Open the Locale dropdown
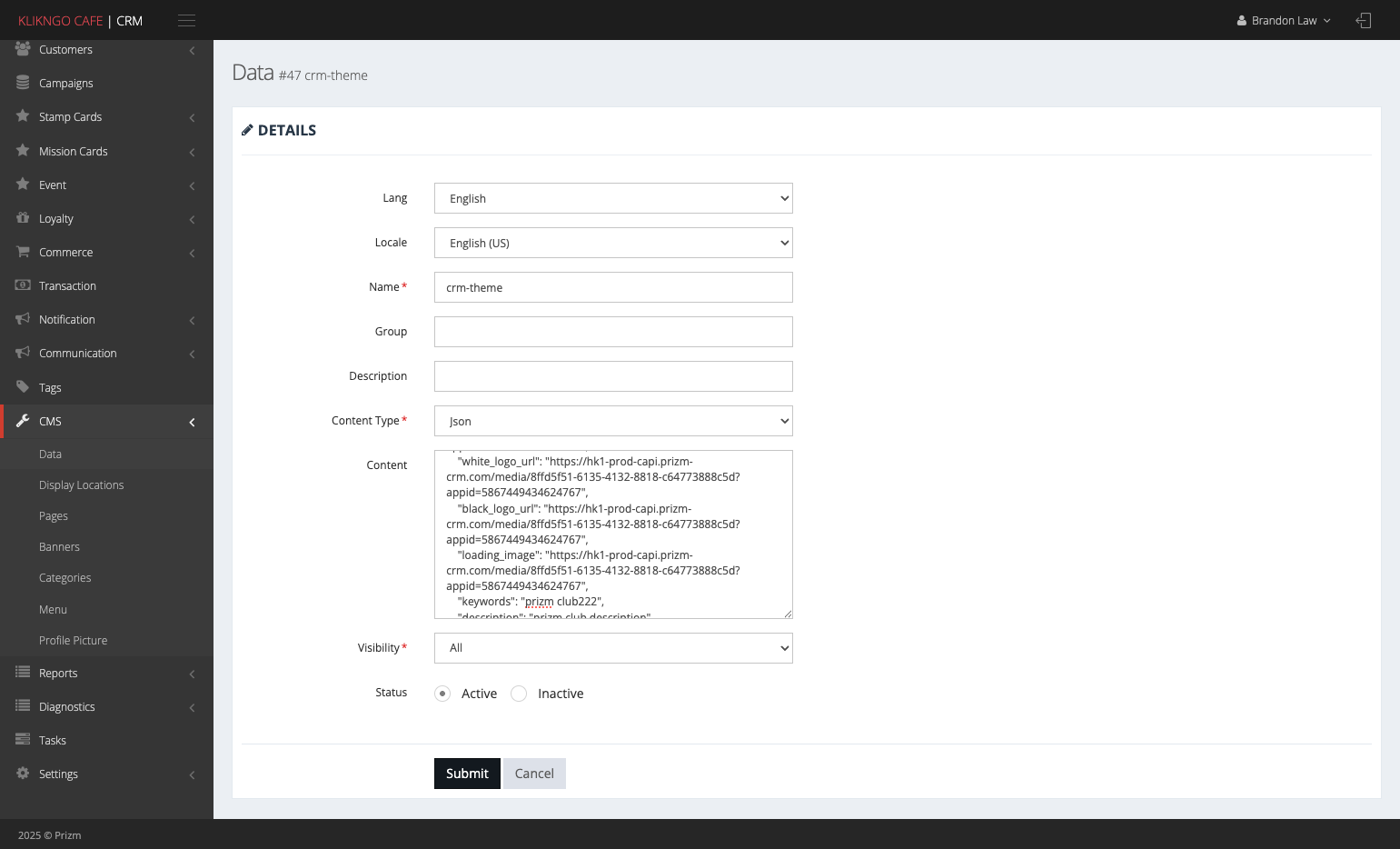 [613, 243]
